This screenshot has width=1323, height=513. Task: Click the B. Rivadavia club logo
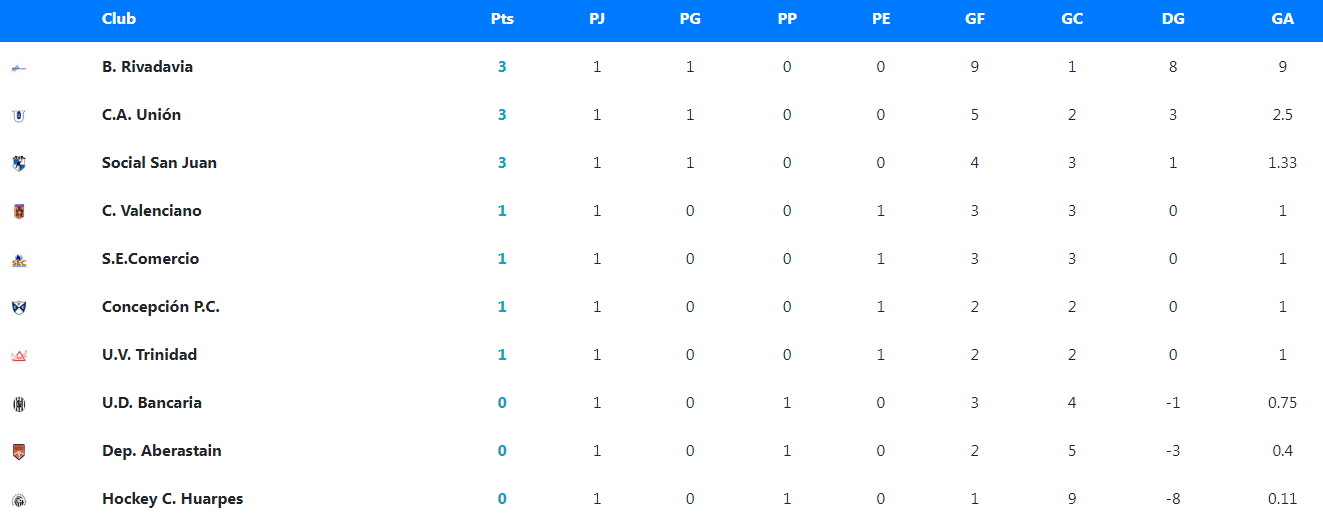[x=18, y=67]
